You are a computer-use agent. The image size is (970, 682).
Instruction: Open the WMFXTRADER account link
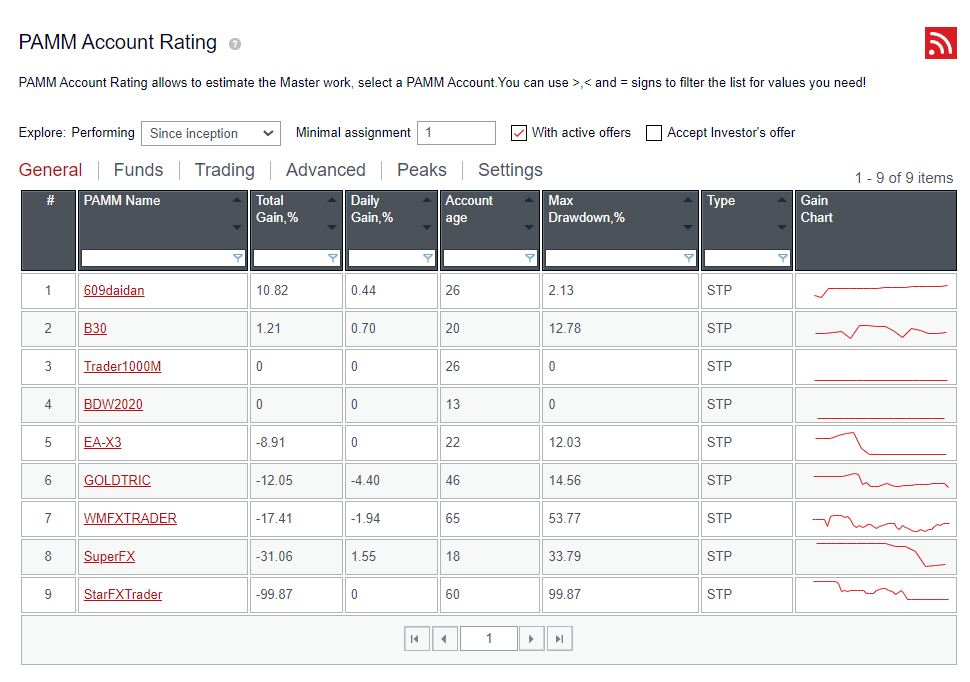click(130, 519)
